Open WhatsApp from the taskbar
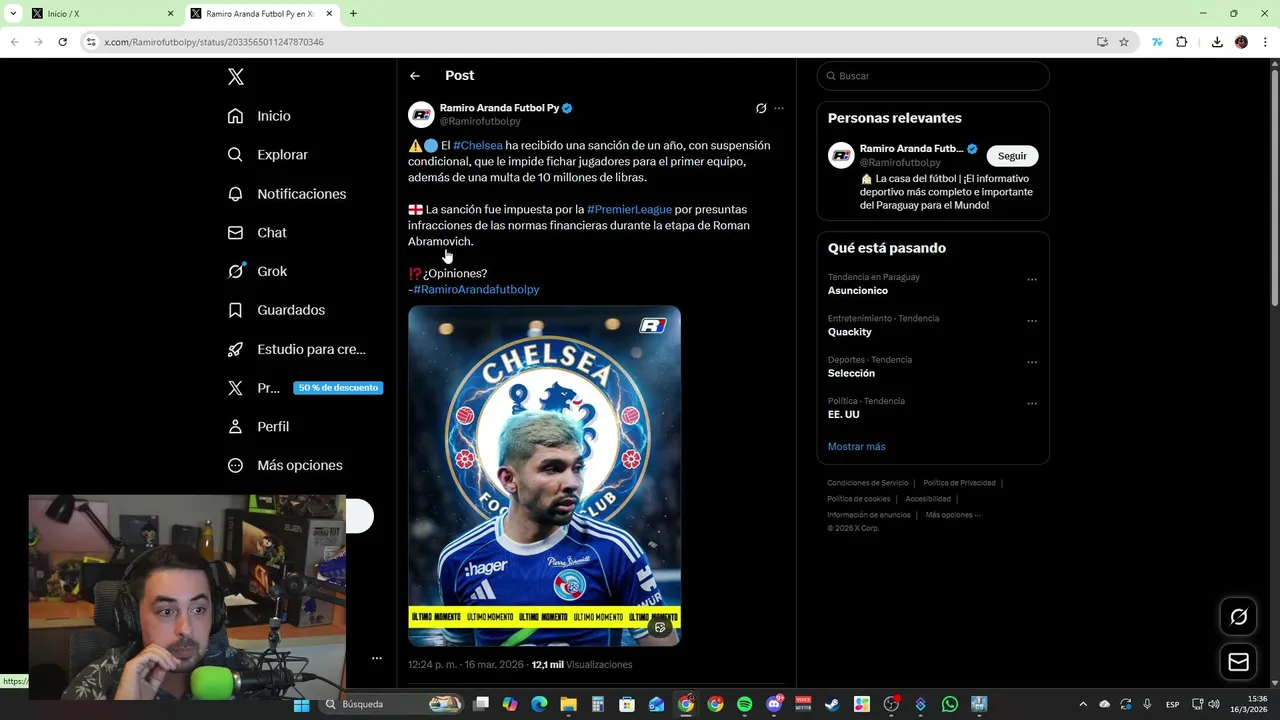 click(x=950, y=704)
